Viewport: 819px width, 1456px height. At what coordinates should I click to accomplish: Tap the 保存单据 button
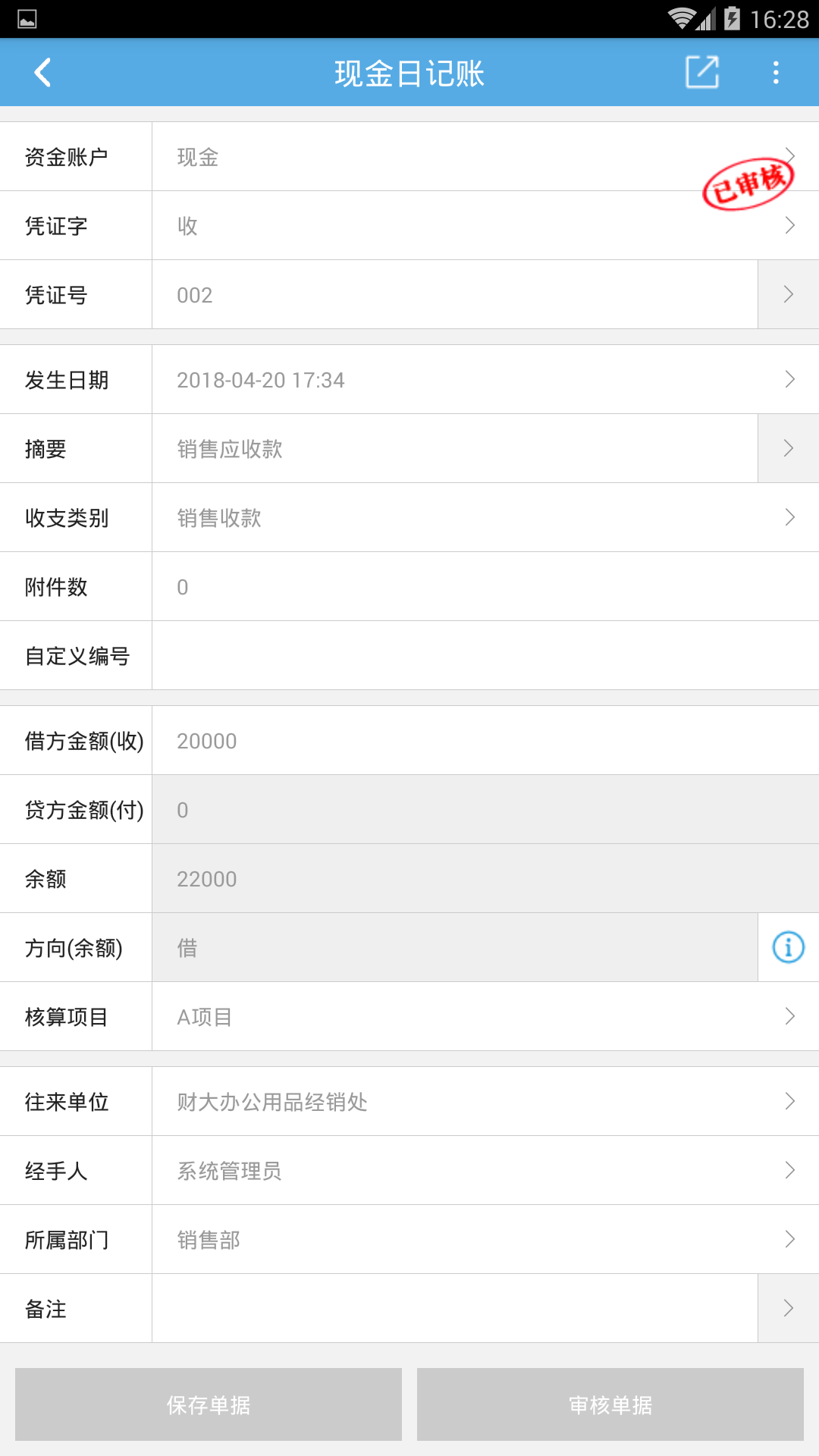(209, 1404)
